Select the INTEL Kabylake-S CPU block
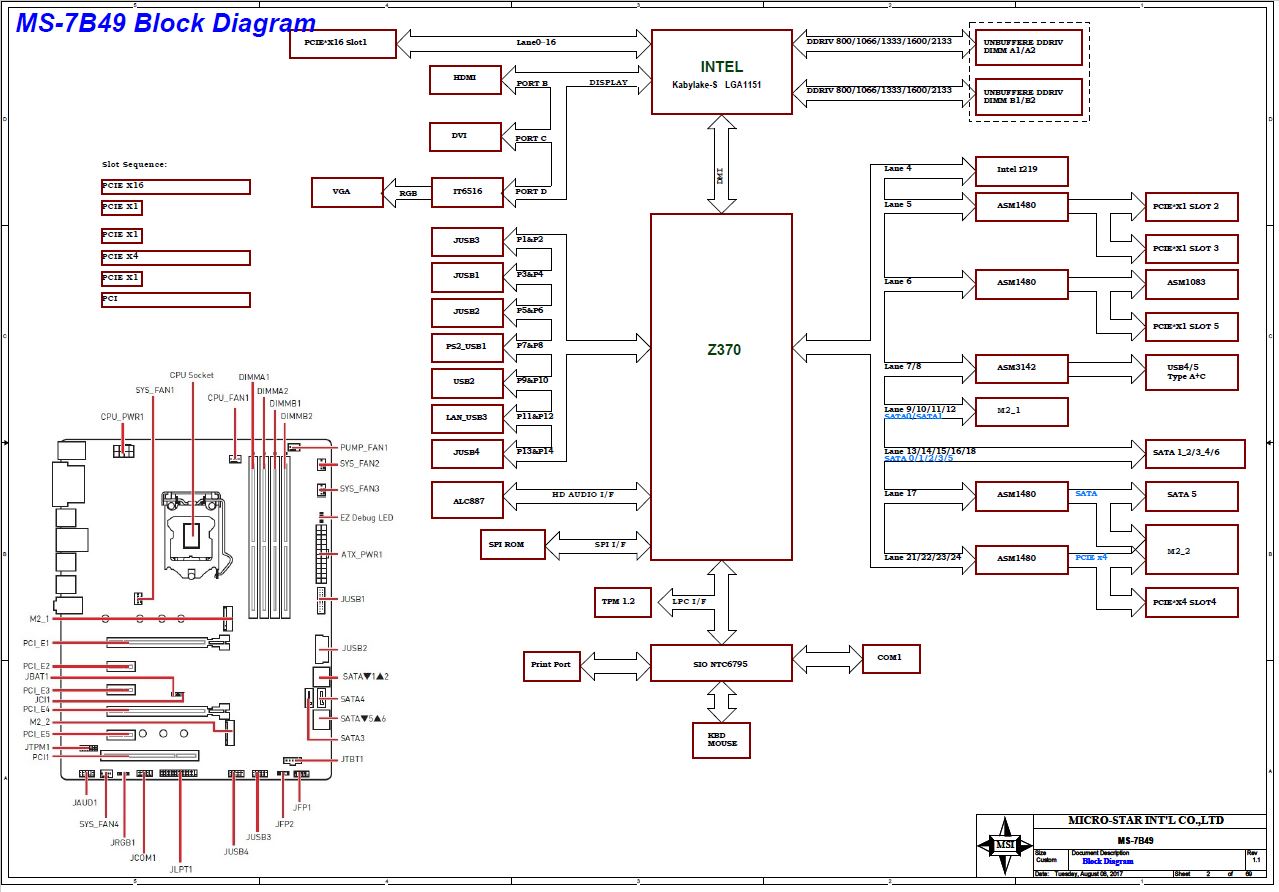 (721, 73)
